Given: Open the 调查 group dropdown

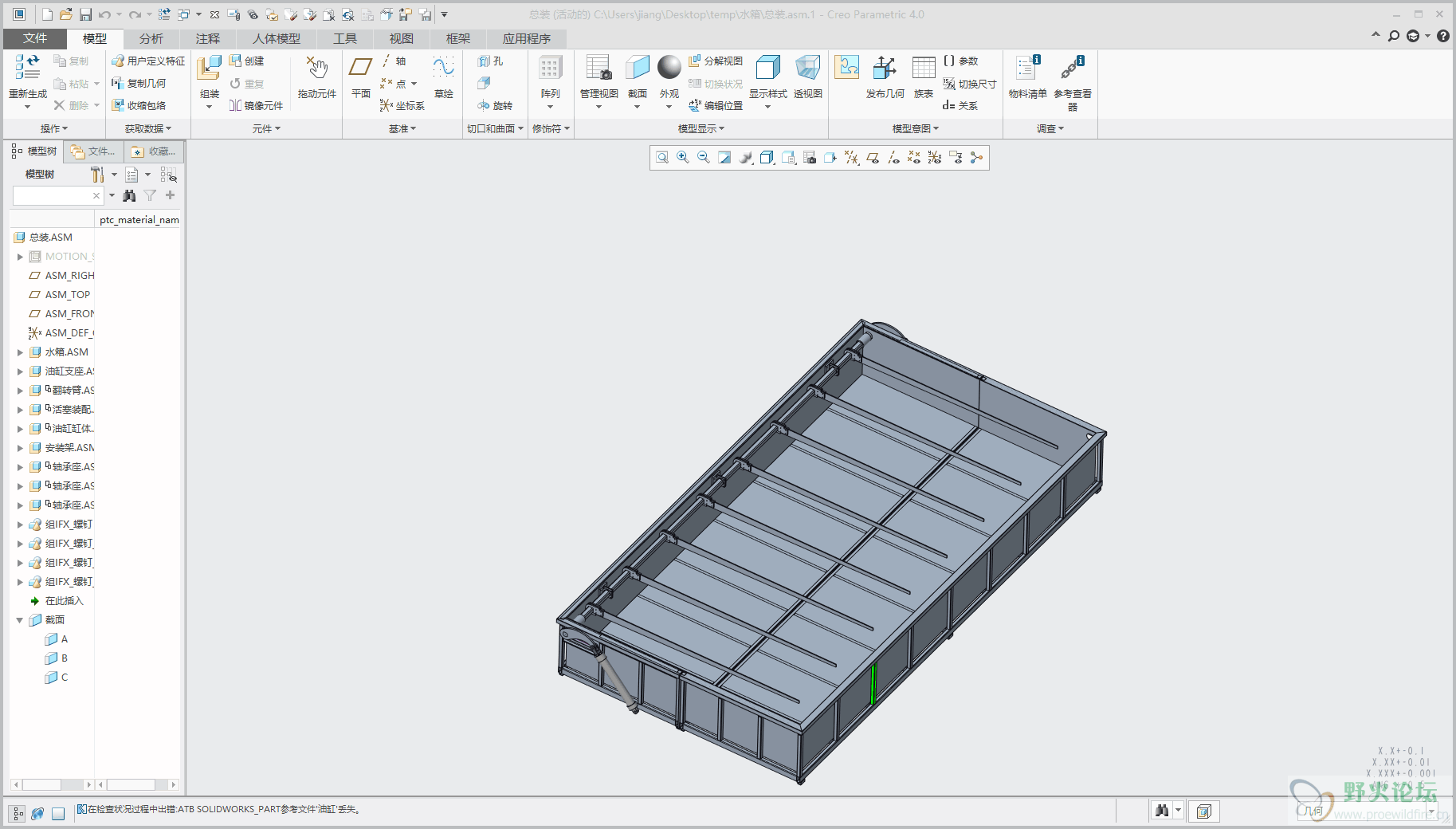Looking at the screenshot, I should 1050,128.
